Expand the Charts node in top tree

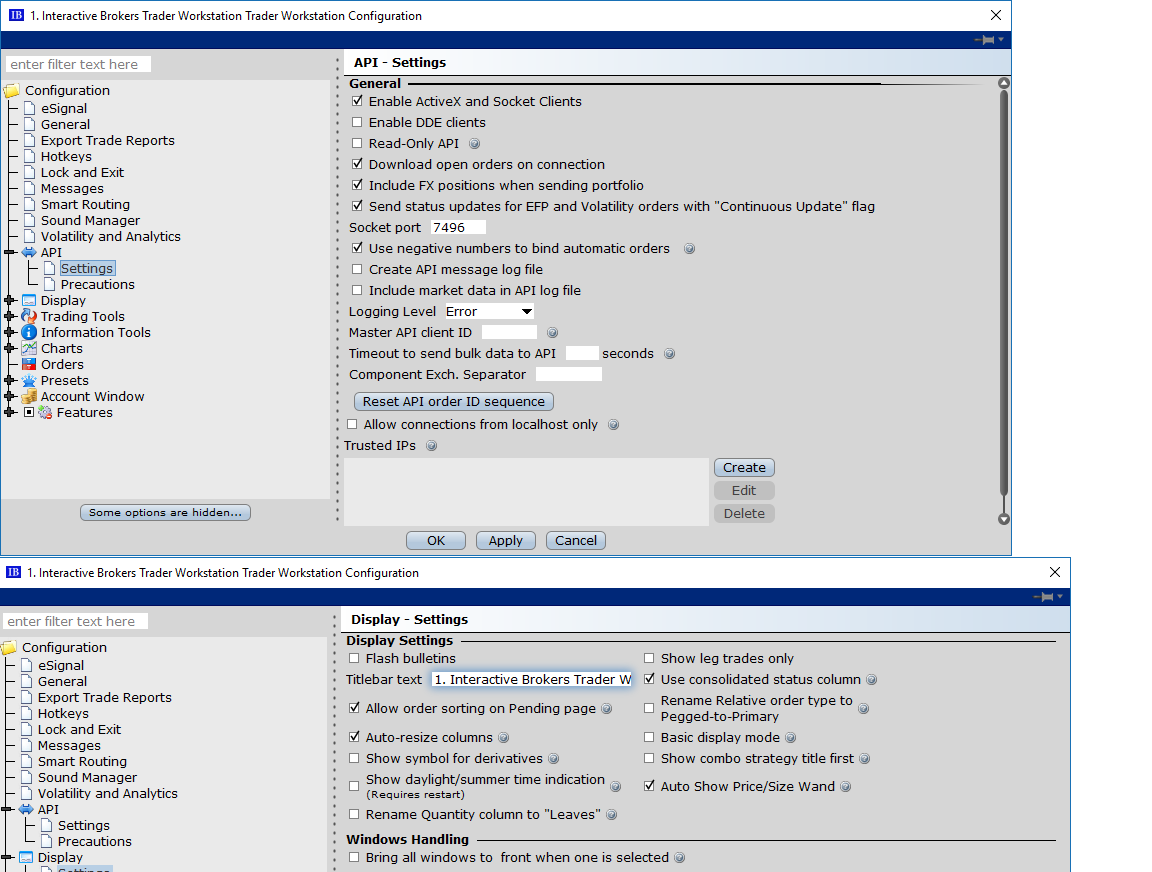point(10,348)
